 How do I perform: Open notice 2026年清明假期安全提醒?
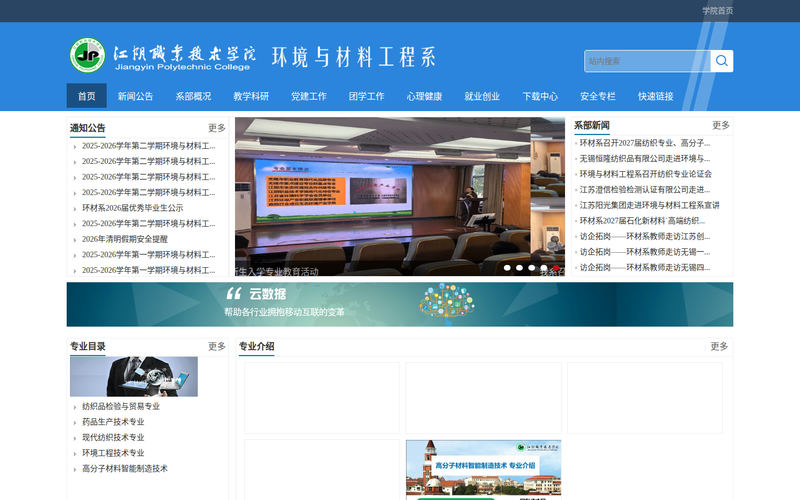pyautogui.click(x=125, y=239)
